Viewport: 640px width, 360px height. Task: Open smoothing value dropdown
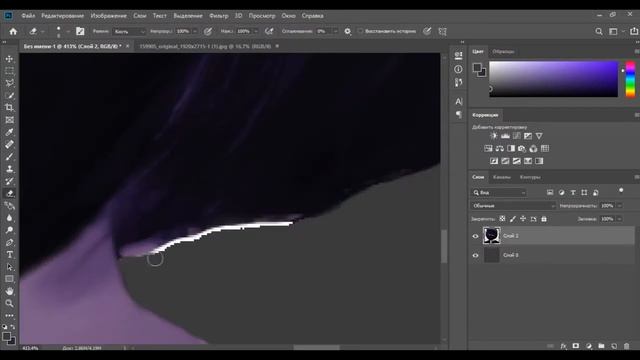coord(335,31)
